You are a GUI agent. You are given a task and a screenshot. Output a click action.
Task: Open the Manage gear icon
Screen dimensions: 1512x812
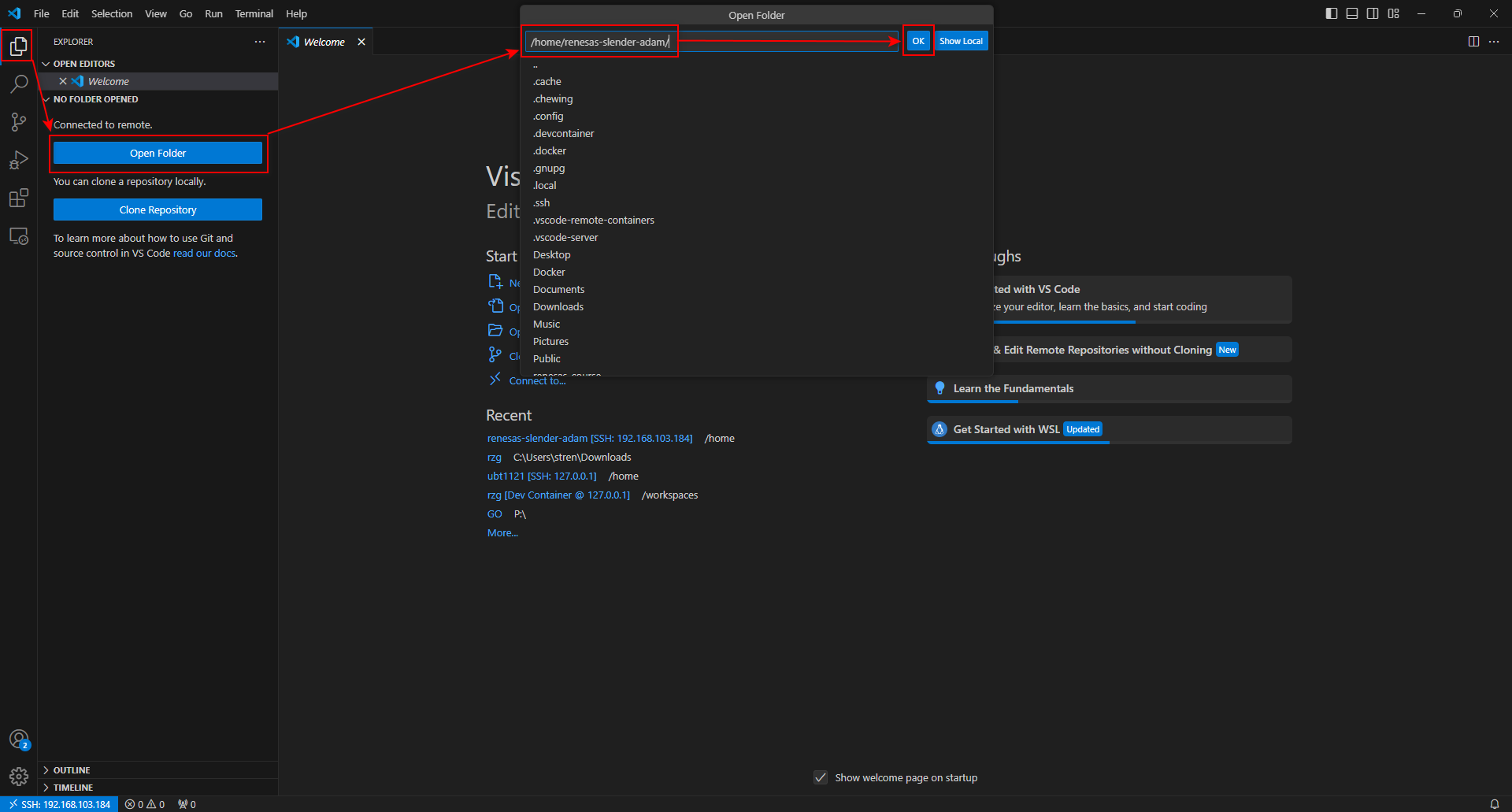click(19, 777)
